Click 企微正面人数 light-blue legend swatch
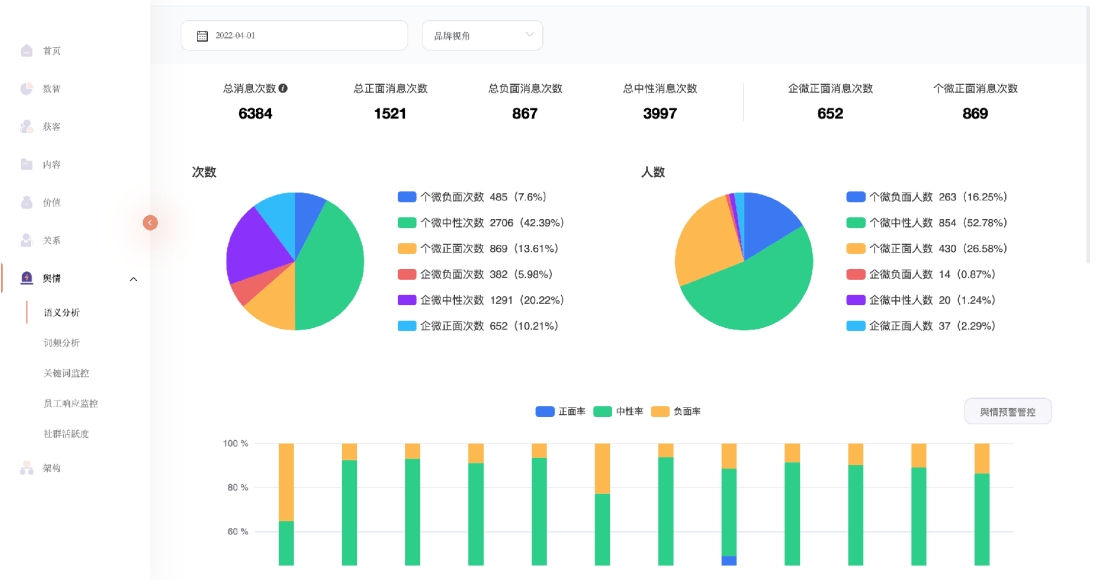Viewport: 1100px width, 586px height. (855, 326)
